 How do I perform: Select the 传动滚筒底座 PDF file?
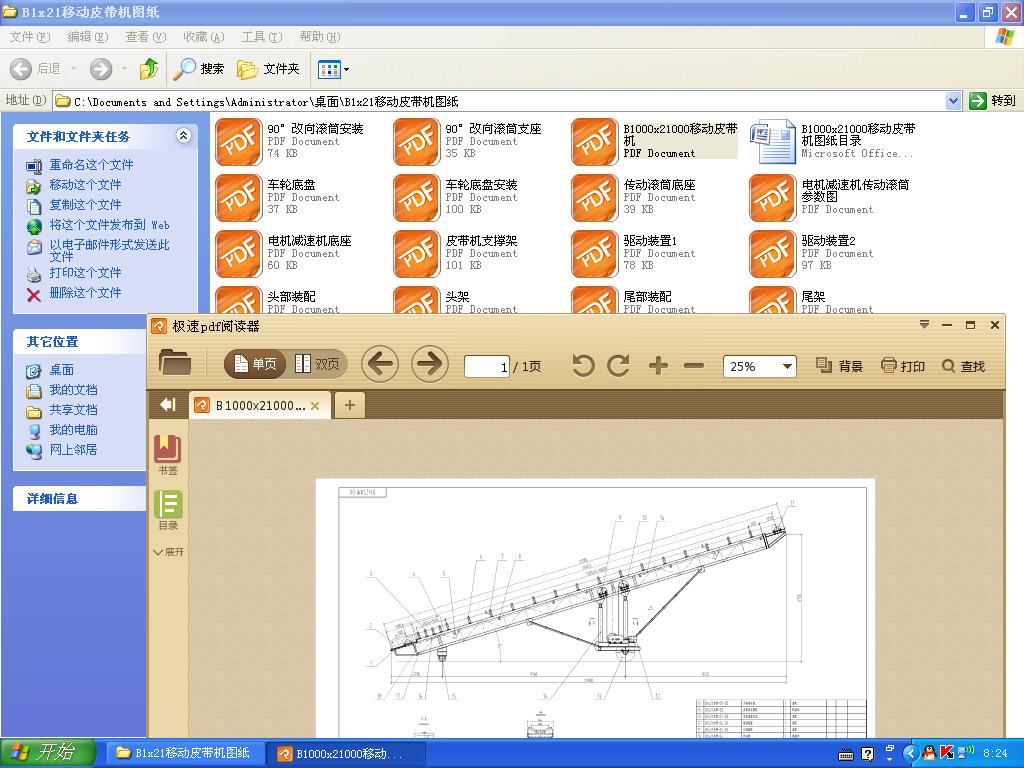point(635,197)
